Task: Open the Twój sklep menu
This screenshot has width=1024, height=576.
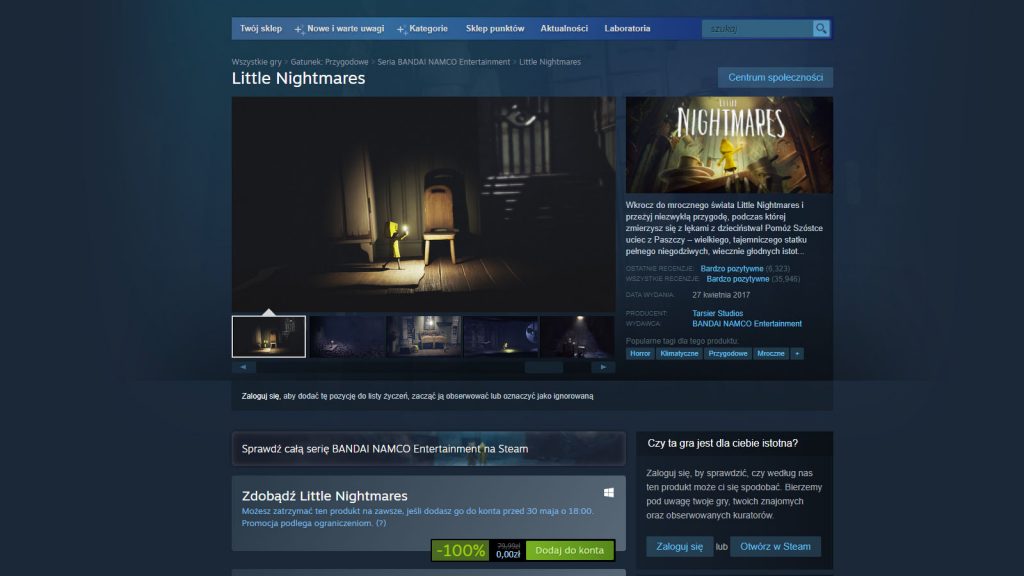Action: click(x=261, y=29)
